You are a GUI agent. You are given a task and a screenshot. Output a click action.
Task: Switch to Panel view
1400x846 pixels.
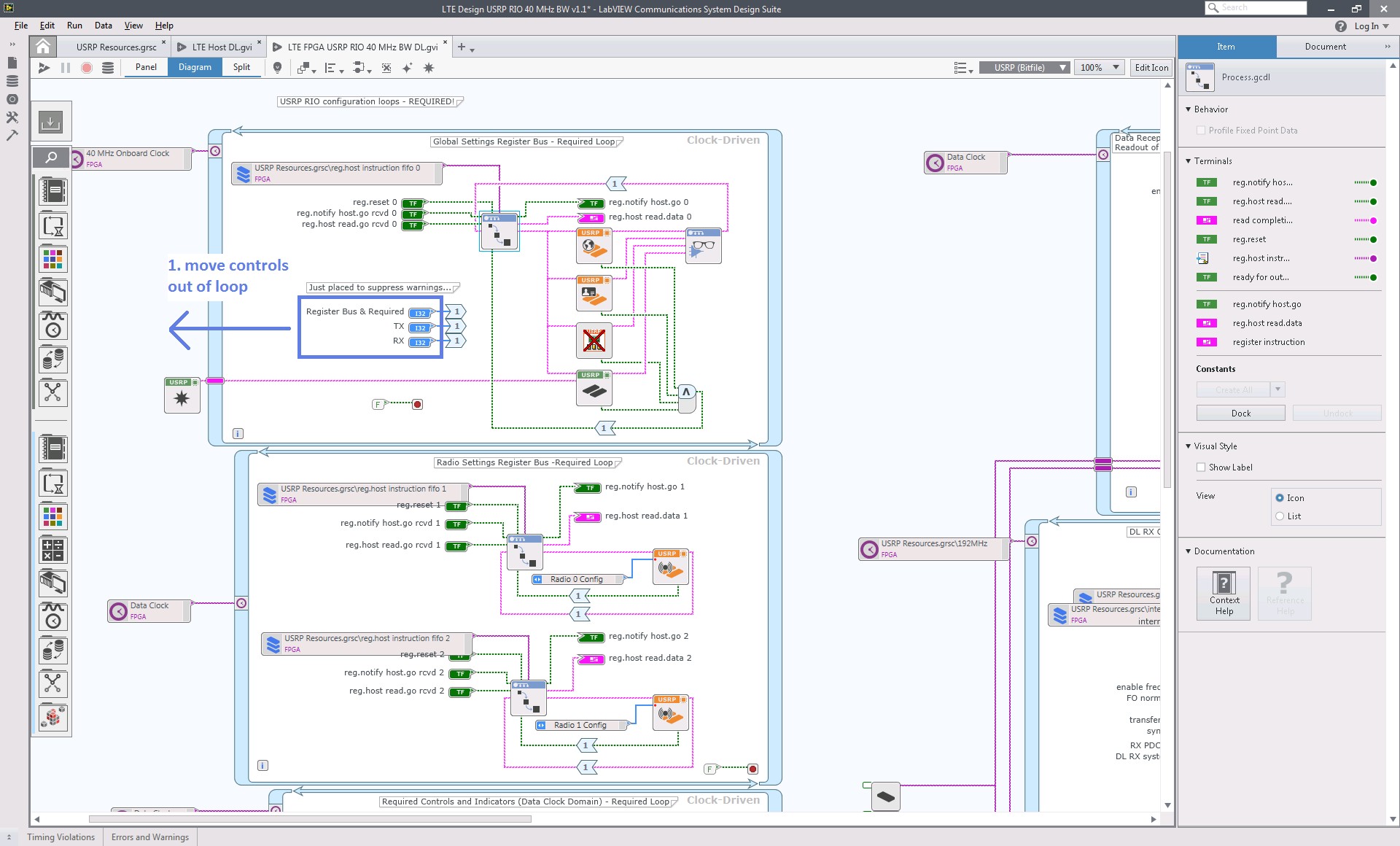tap(146, 67)
